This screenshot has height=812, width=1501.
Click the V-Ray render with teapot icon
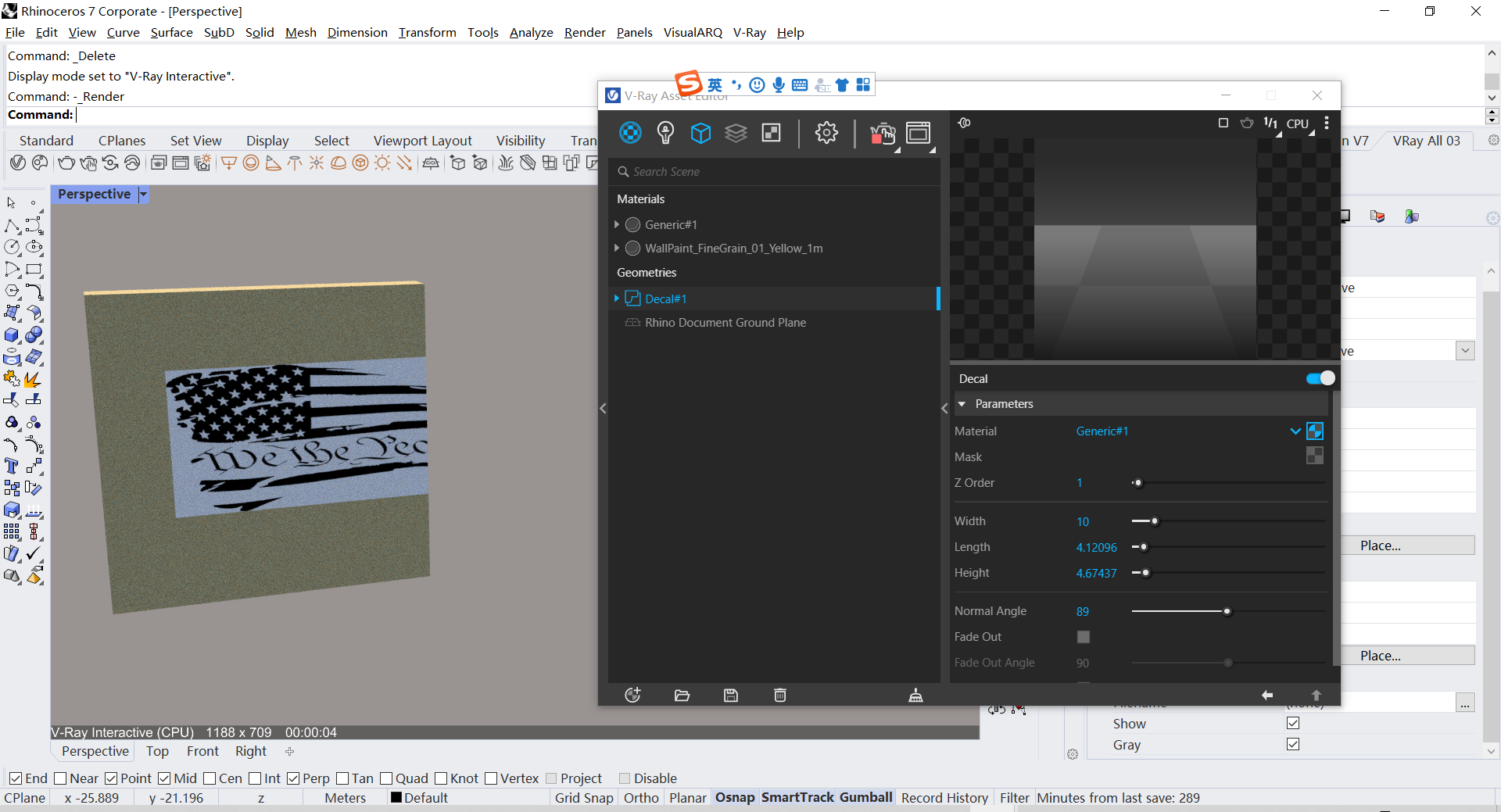[x=883, y=134]
